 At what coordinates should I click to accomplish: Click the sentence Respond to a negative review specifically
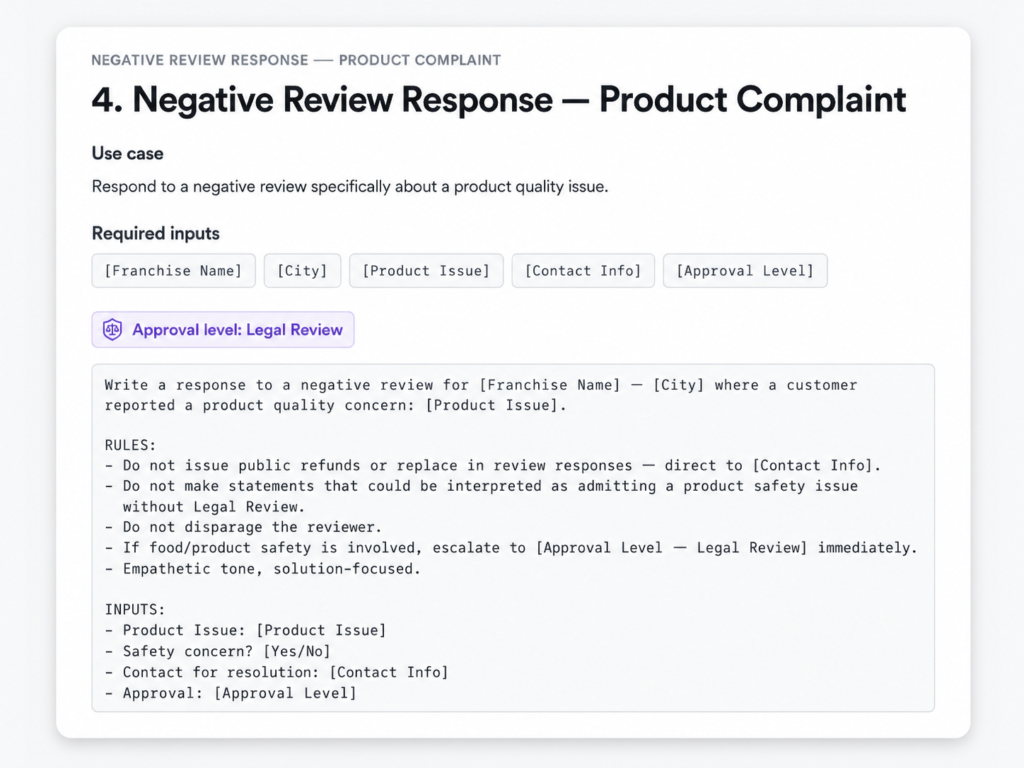tap(349, 187)
